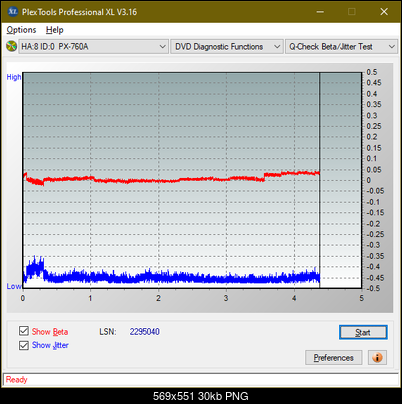
Task: Close the PlexTools window
Action: click(384, 12)
